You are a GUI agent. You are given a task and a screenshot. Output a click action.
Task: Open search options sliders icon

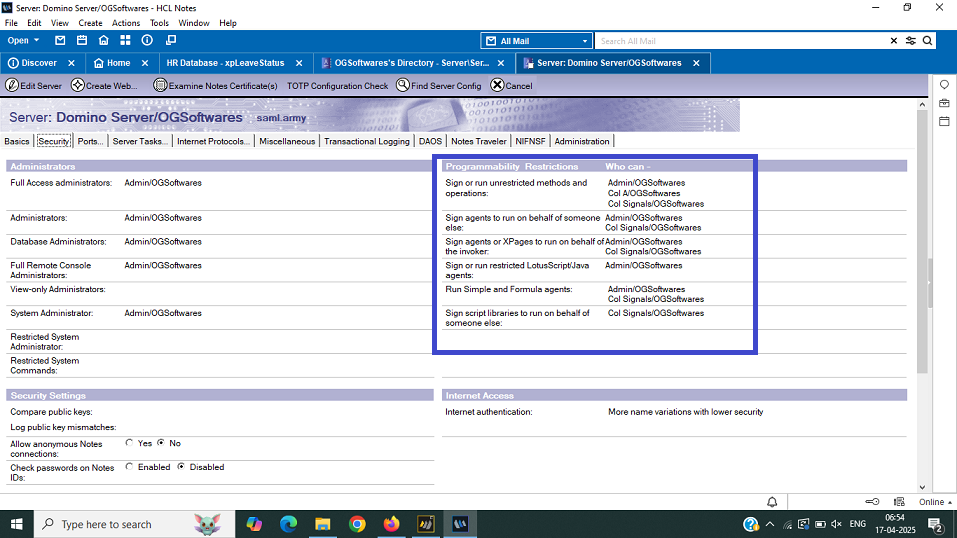[x=911, y=41]
